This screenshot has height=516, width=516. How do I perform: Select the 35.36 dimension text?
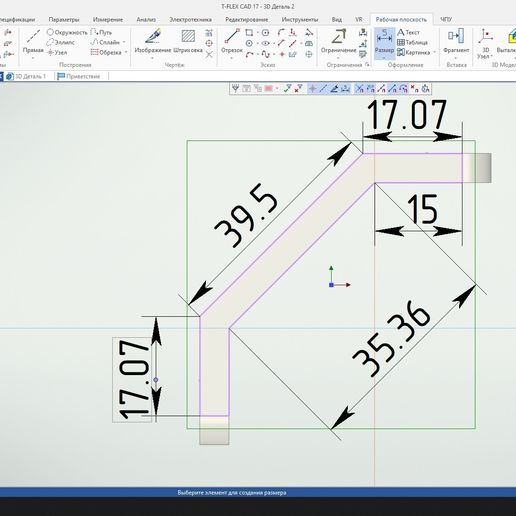pyautogui.click(x=391, y=338)
